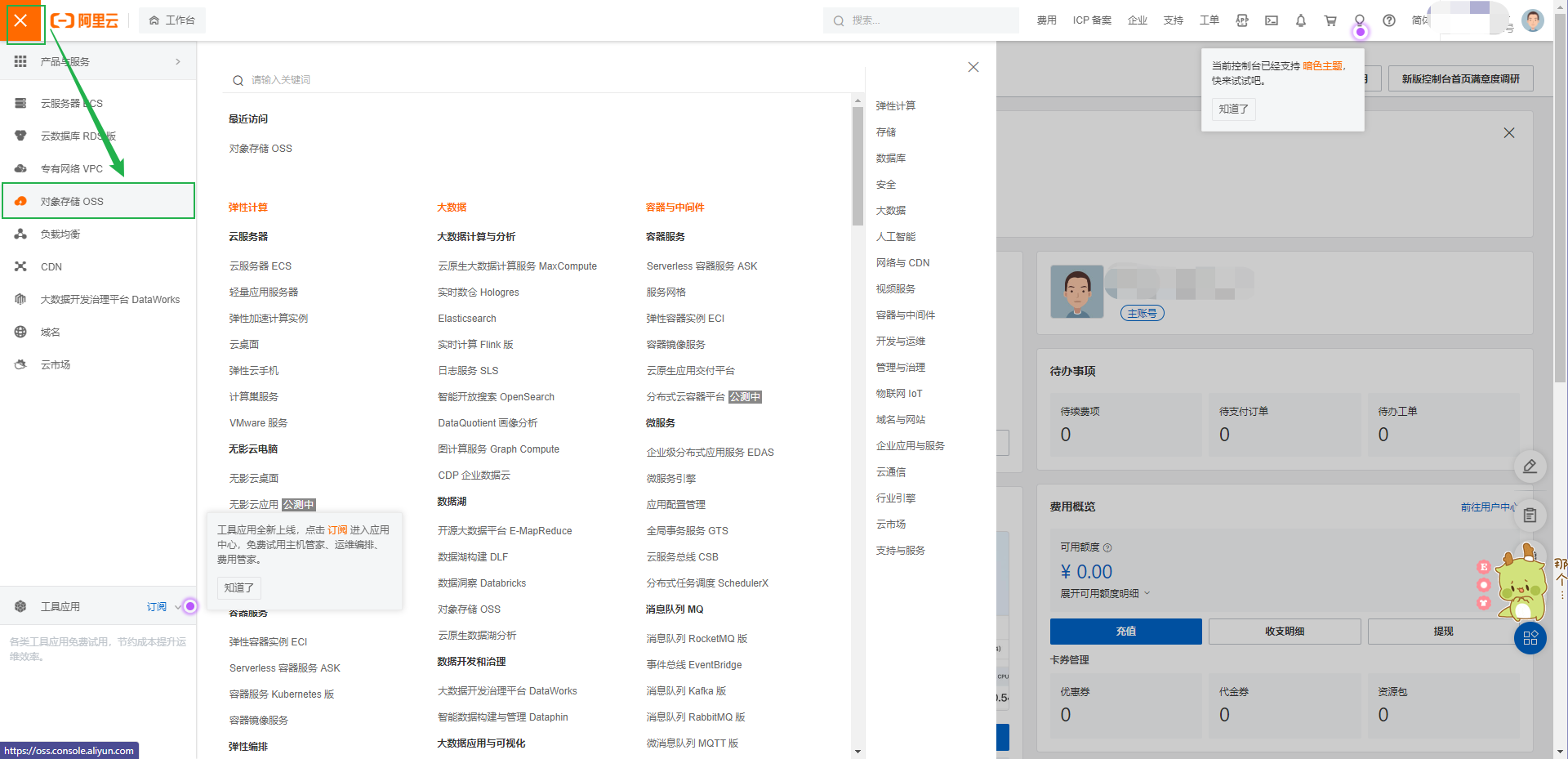Click the 产品与服务 grid icon

[x=20, y=60]
